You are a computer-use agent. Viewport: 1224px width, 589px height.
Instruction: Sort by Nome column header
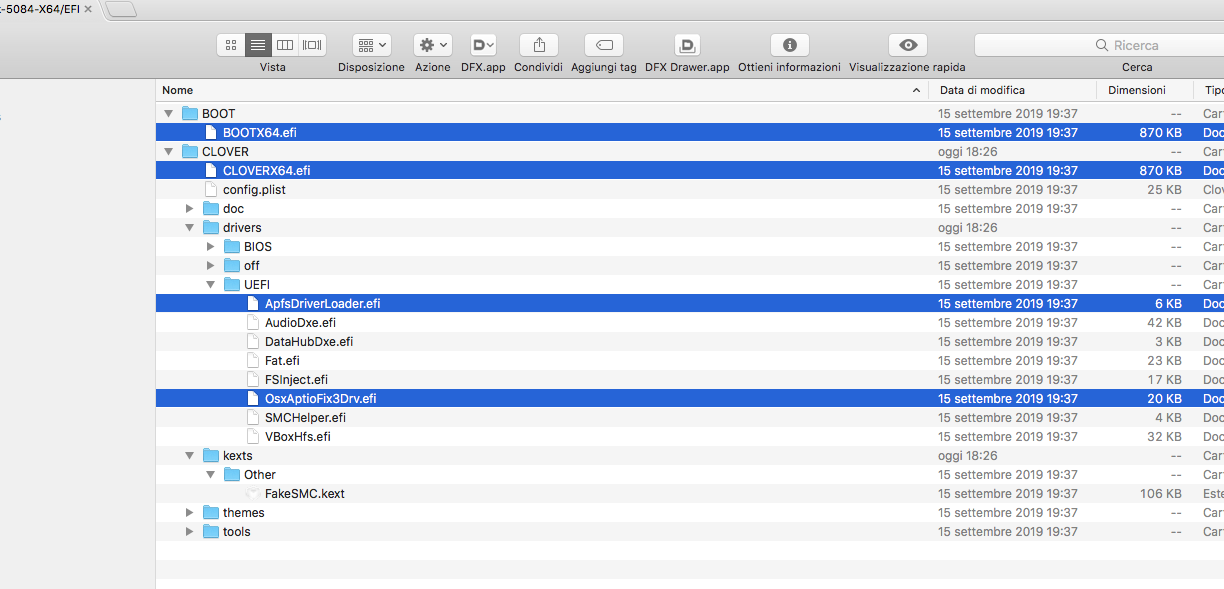click(x=542, y=90)
